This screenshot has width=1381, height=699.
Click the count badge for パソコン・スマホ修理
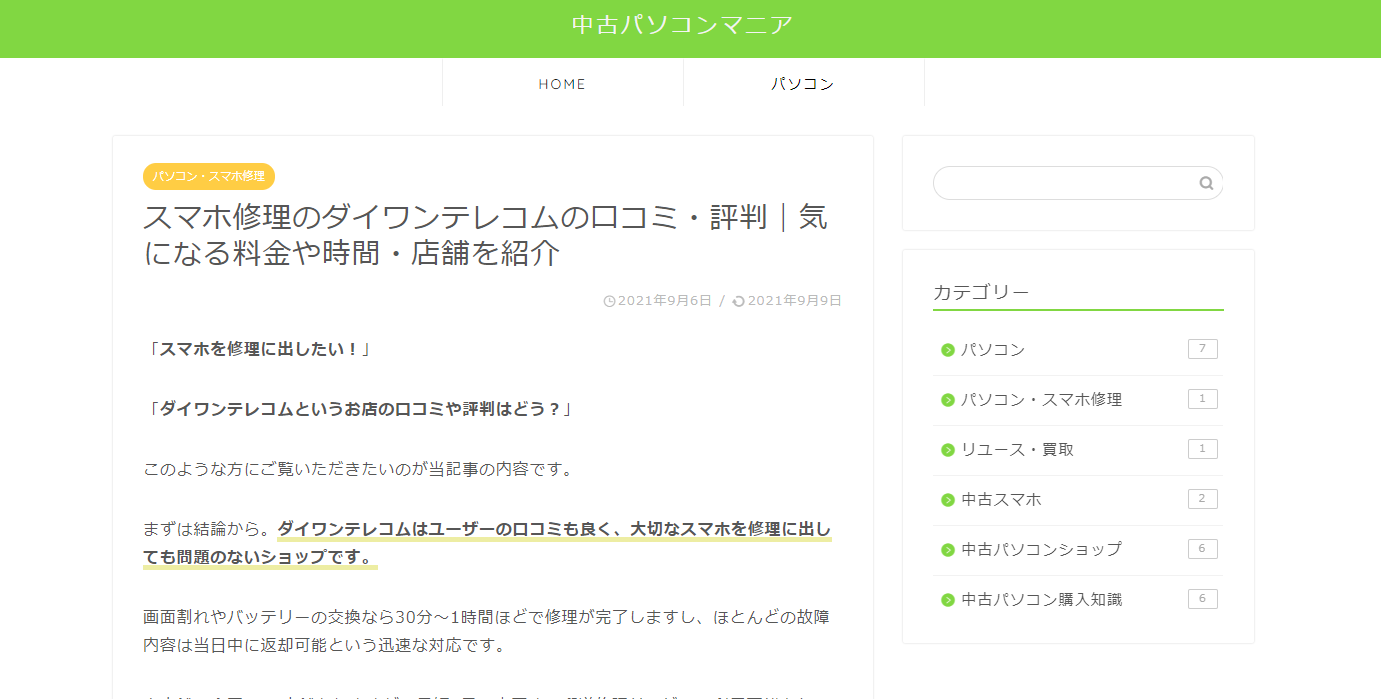tap(1203, 399)
